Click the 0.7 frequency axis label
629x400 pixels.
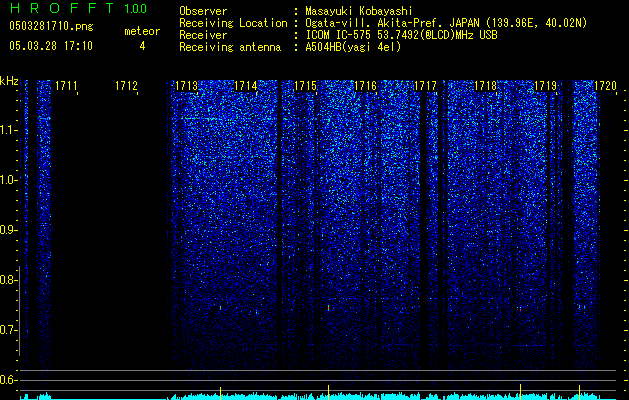coord(8,330)
